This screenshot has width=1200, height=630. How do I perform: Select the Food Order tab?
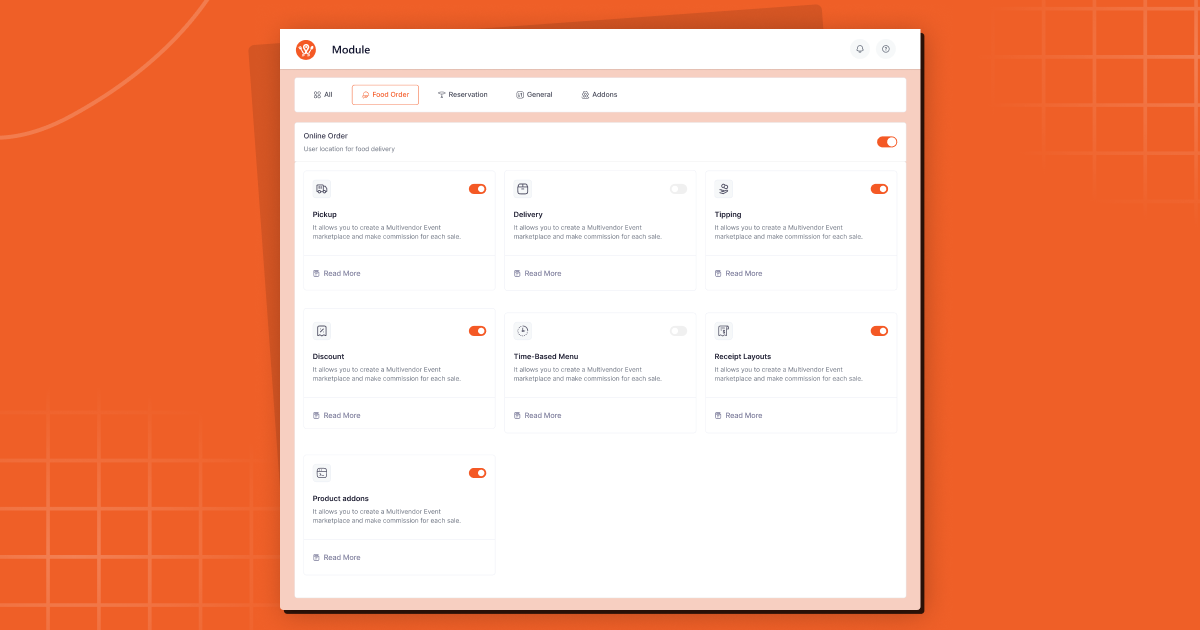pos(385,95)
